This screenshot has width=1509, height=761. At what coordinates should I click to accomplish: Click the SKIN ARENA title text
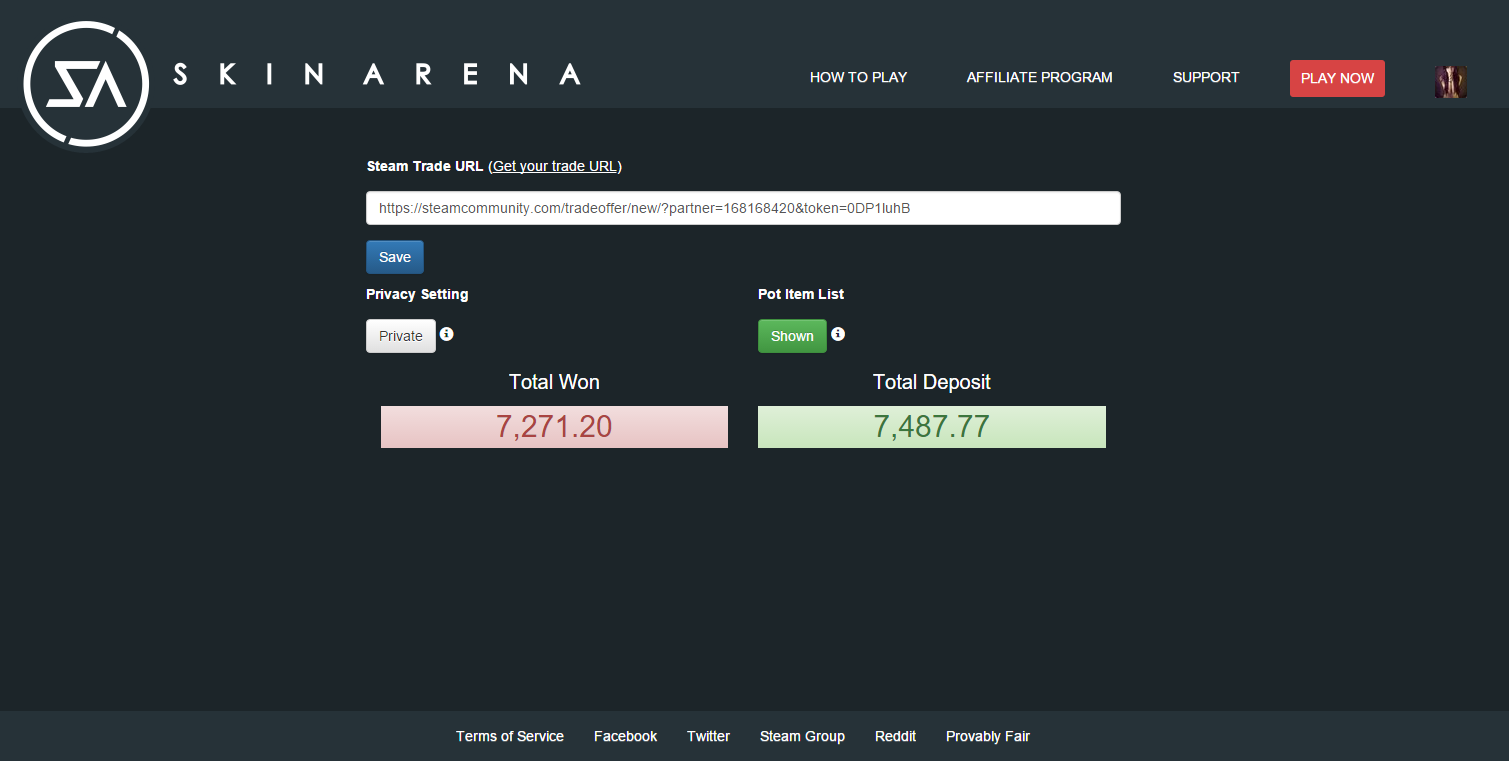pyautogui.click(x=377, y=74)
